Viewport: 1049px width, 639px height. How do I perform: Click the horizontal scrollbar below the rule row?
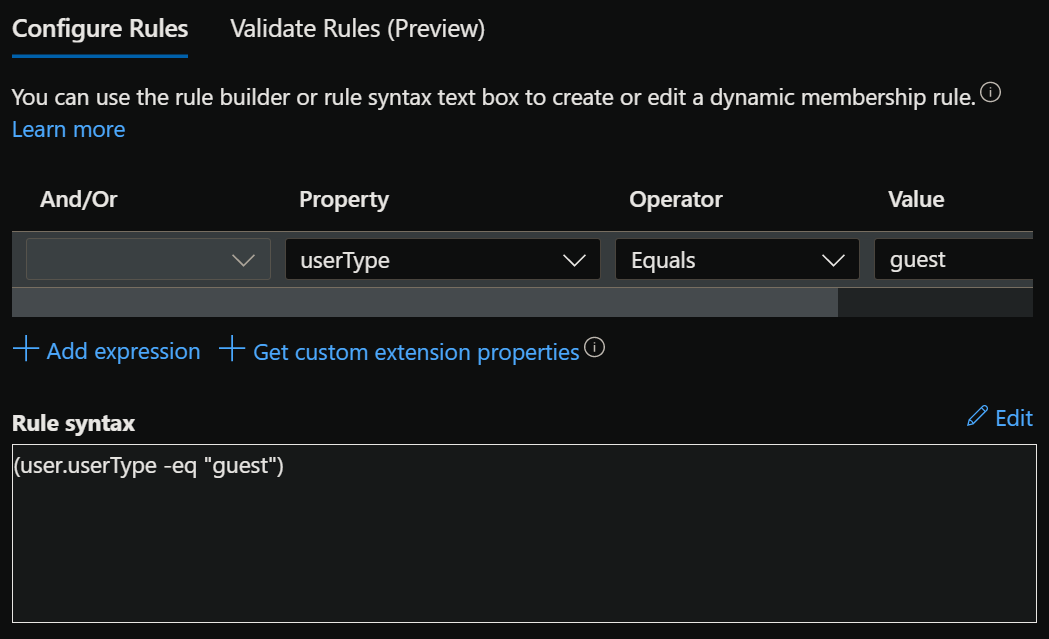424,303
